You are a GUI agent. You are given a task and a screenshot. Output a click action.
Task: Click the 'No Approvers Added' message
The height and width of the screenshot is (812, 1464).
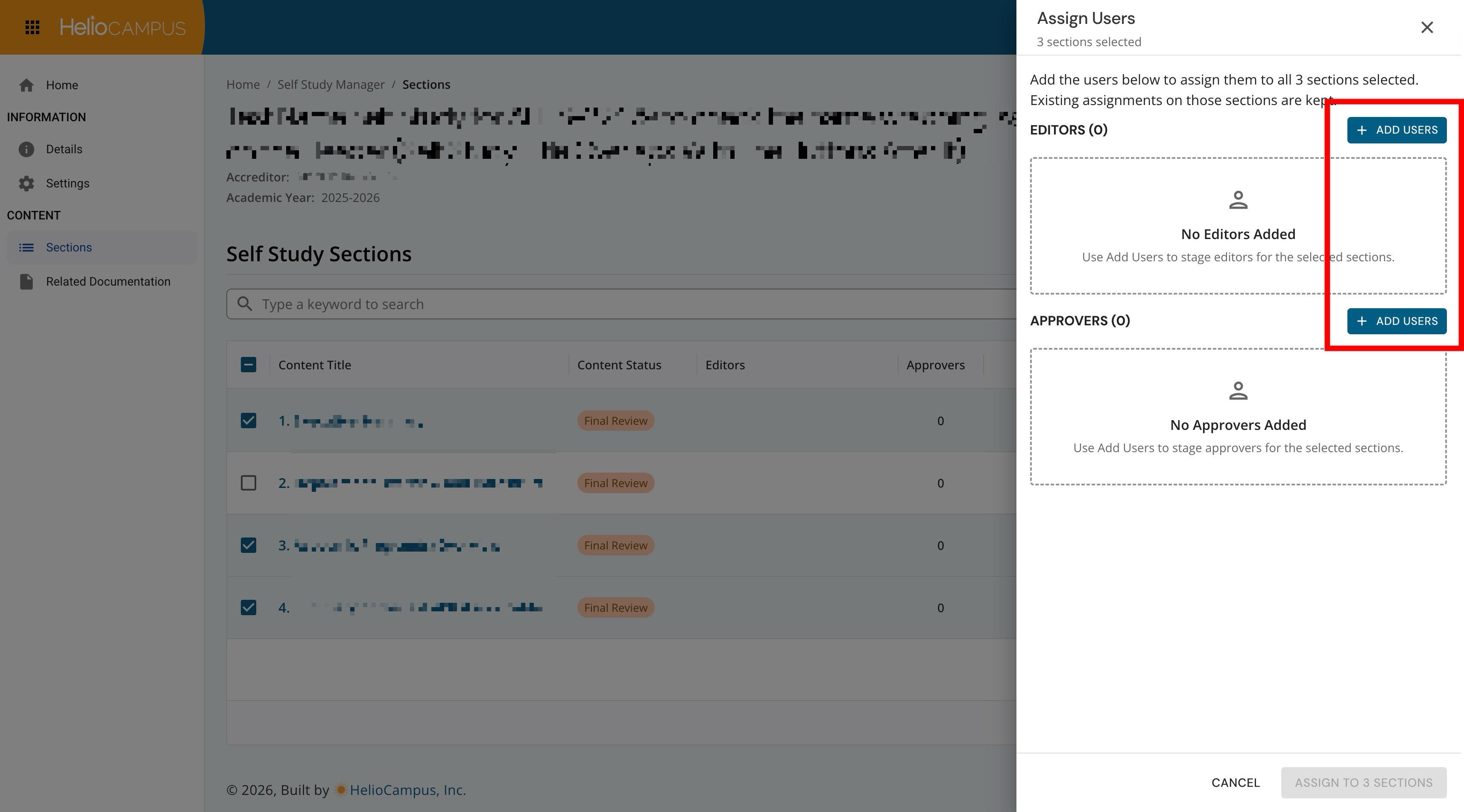point(1238,425)
